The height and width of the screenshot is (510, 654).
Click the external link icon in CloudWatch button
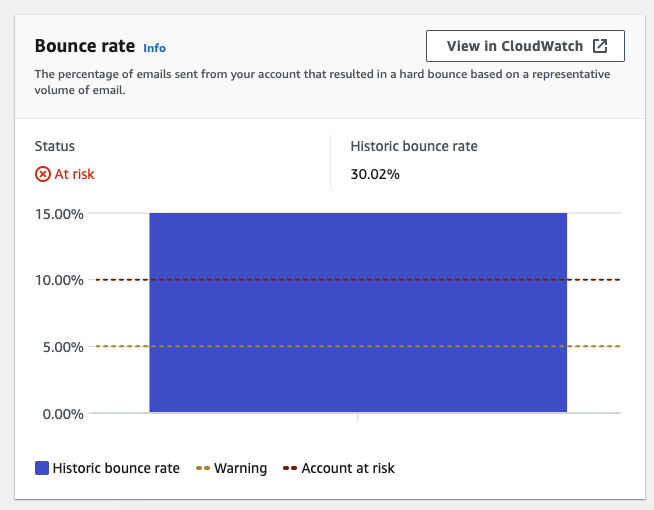600,46
